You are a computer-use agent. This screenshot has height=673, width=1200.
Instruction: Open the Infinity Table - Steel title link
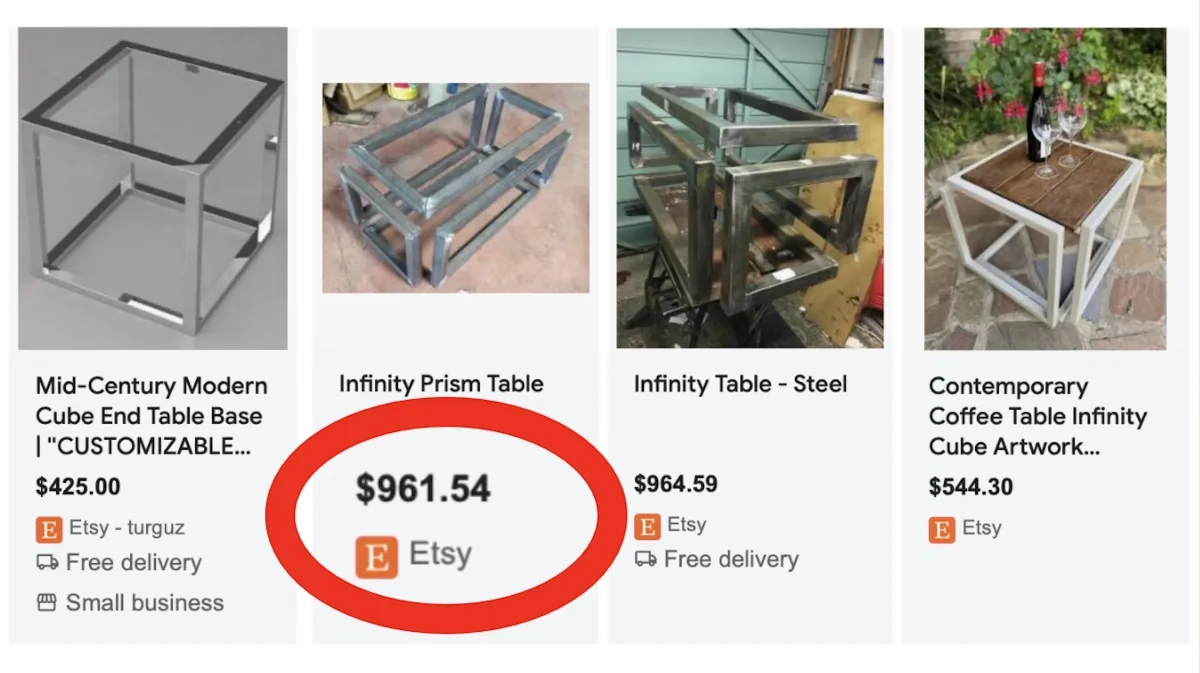pyautogui.click(x=740, y=384)
